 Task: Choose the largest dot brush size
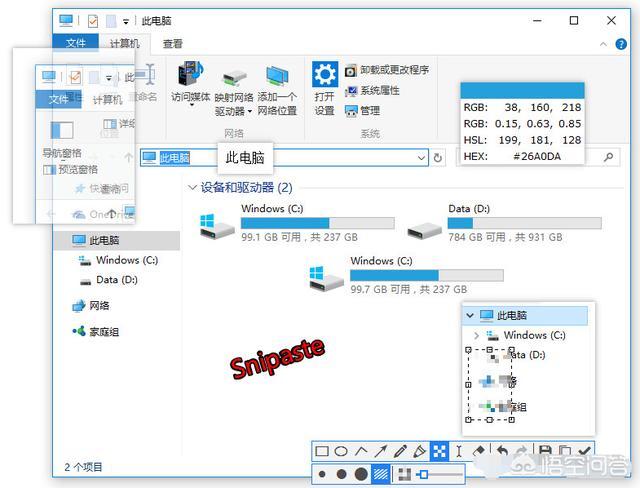361,474
